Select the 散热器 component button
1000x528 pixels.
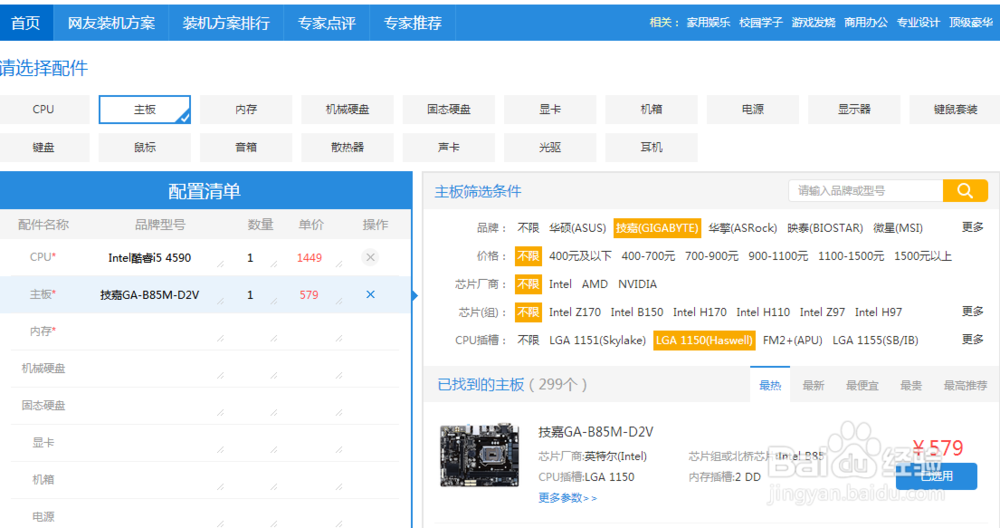tap(348, 147)
